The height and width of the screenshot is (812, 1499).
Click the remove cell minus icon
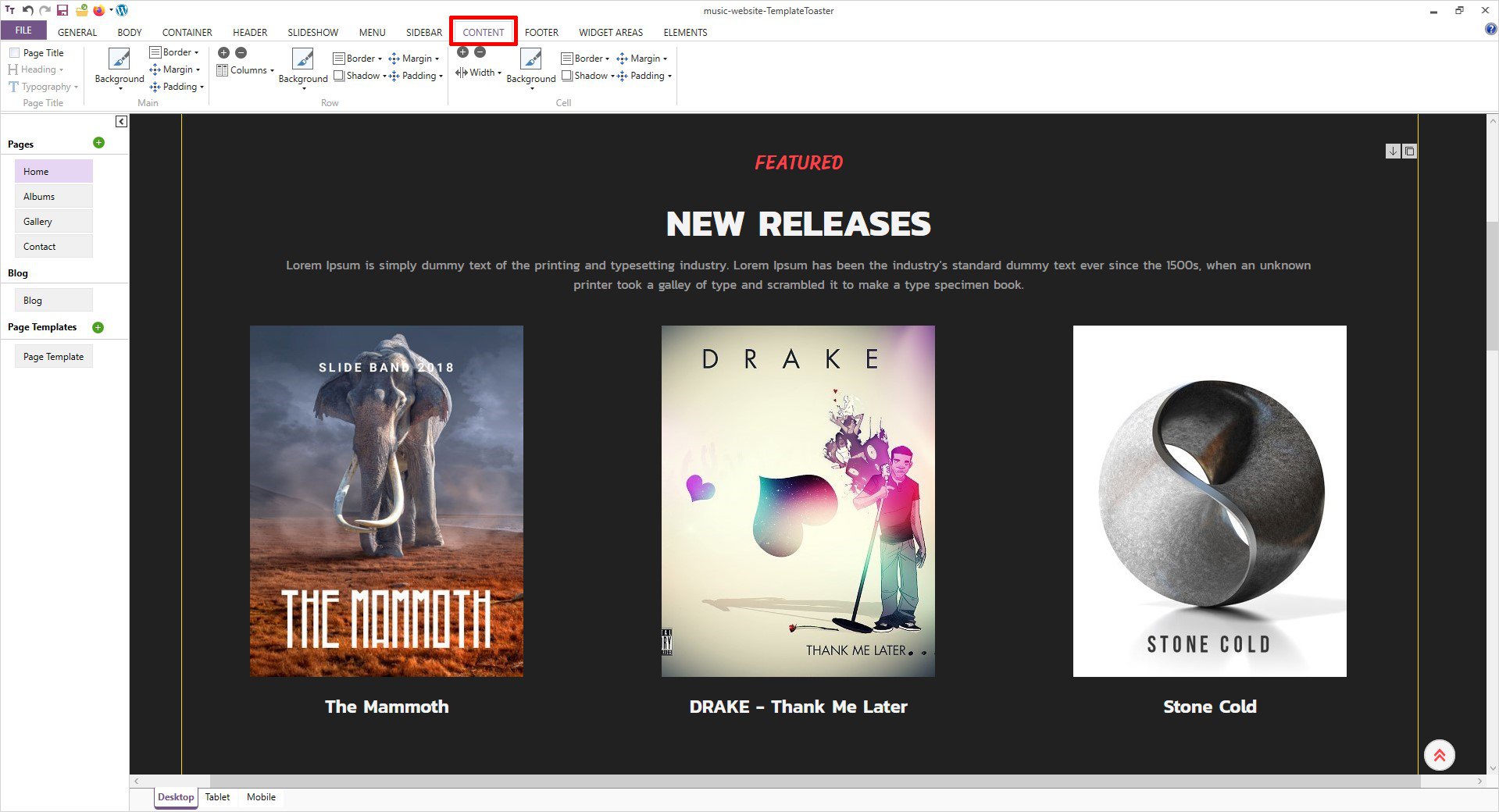[x=480, y=52]
